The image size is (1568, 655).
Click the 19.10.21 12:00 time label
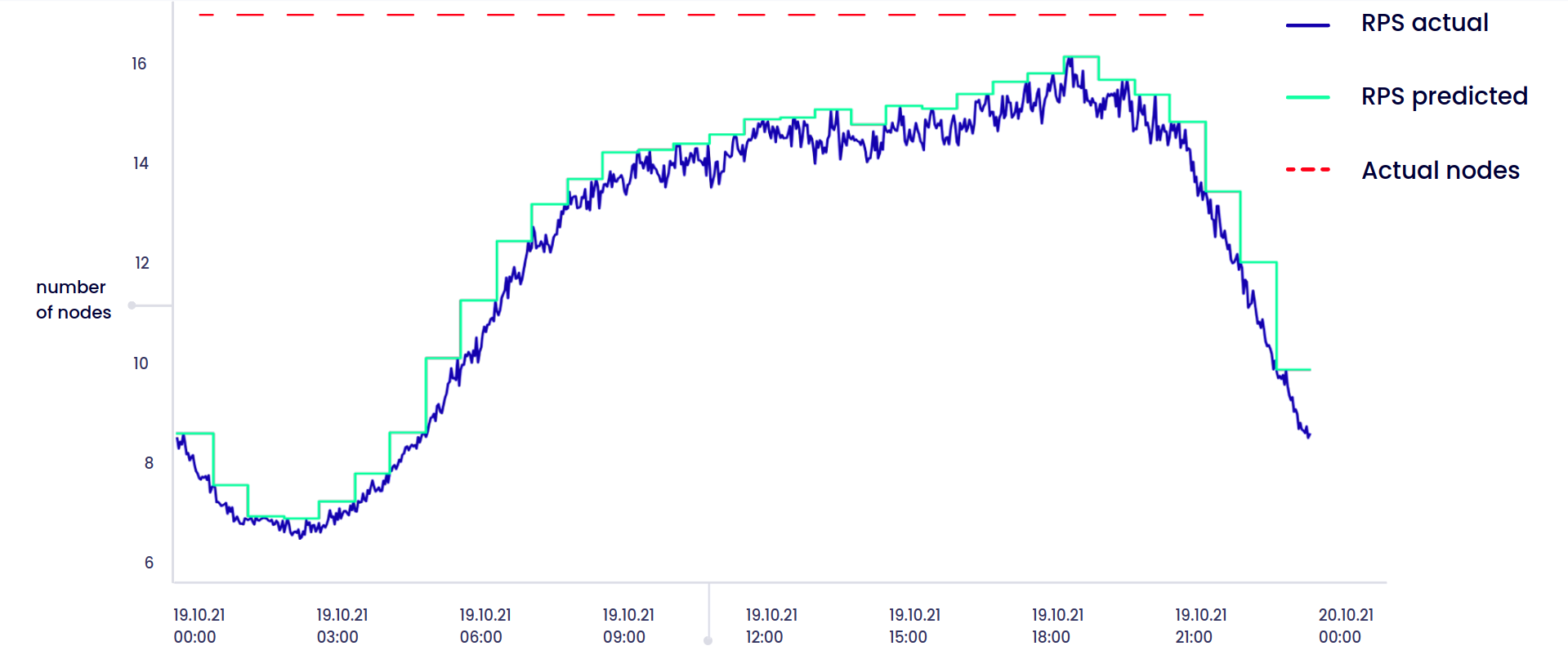coord(771,626)
